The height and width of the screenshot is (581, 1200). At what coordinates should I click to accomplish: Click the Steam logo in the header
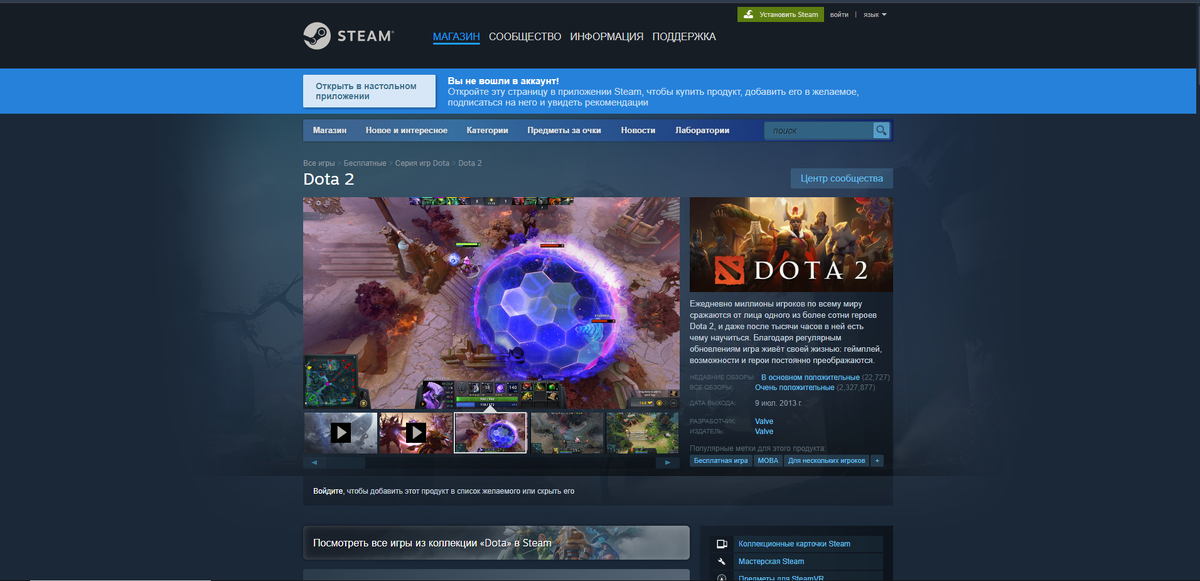[x=349, y=36]
